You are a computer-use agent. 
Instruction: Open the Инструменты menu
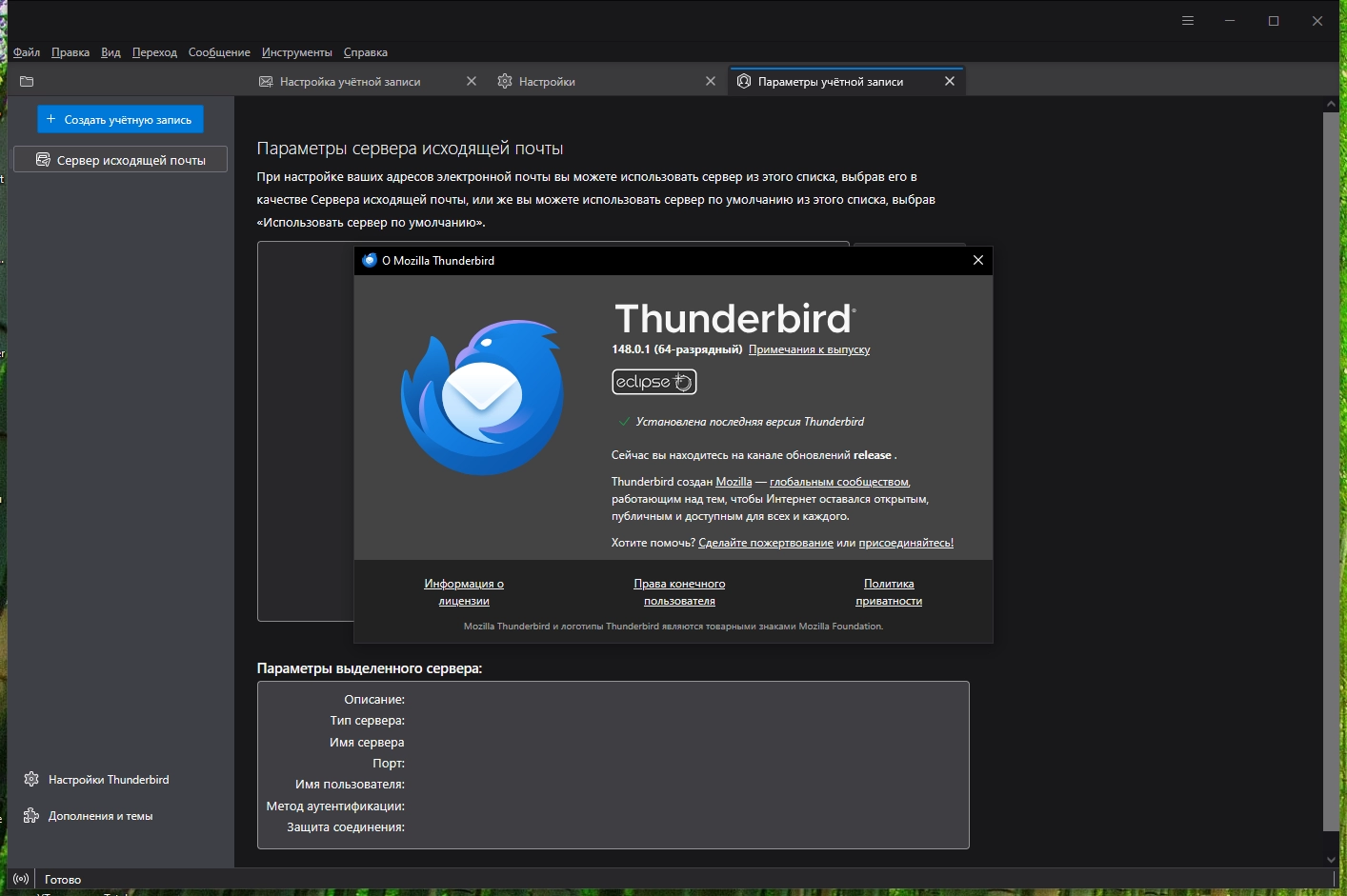click(297, 52)
